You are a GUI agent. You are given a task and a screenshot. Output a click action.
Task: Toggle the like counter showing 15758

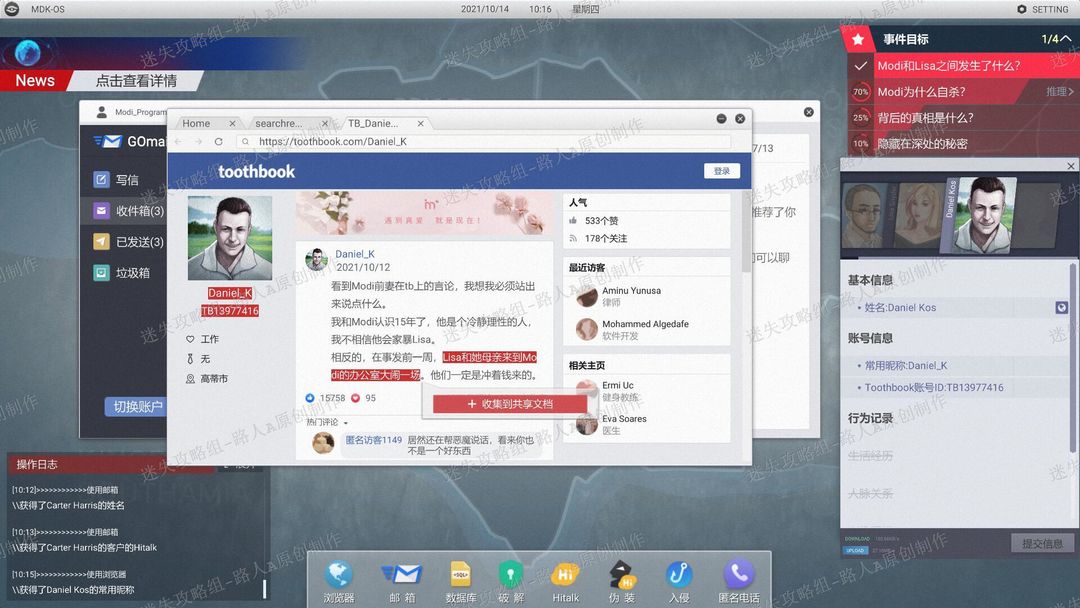click(324, 398)
